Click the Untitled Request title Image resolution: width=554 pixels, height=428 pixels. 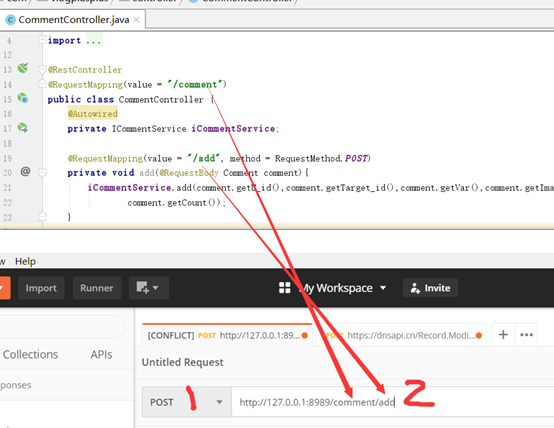pos(182,362)
